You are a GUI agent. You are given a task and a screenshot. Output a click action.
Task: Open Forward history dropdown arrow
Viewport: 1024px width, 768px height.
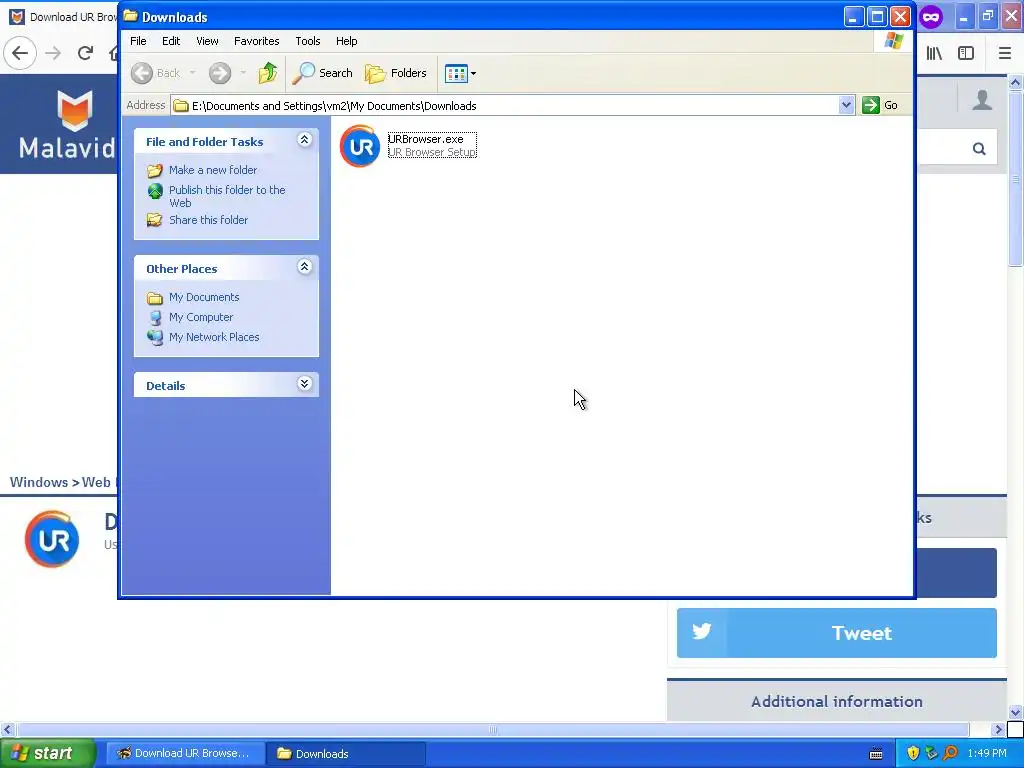(243, 73)
